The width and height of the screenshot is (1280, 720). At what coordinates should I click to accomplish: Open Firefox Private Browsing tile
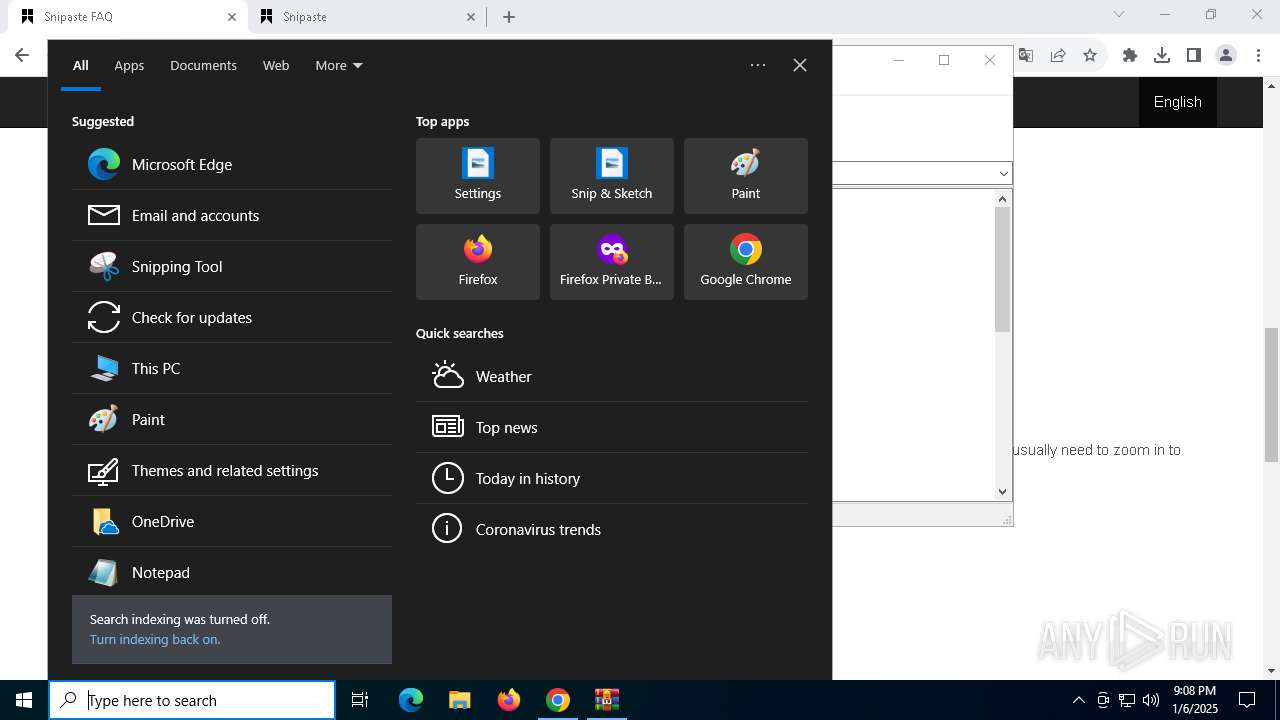[612, 262]
